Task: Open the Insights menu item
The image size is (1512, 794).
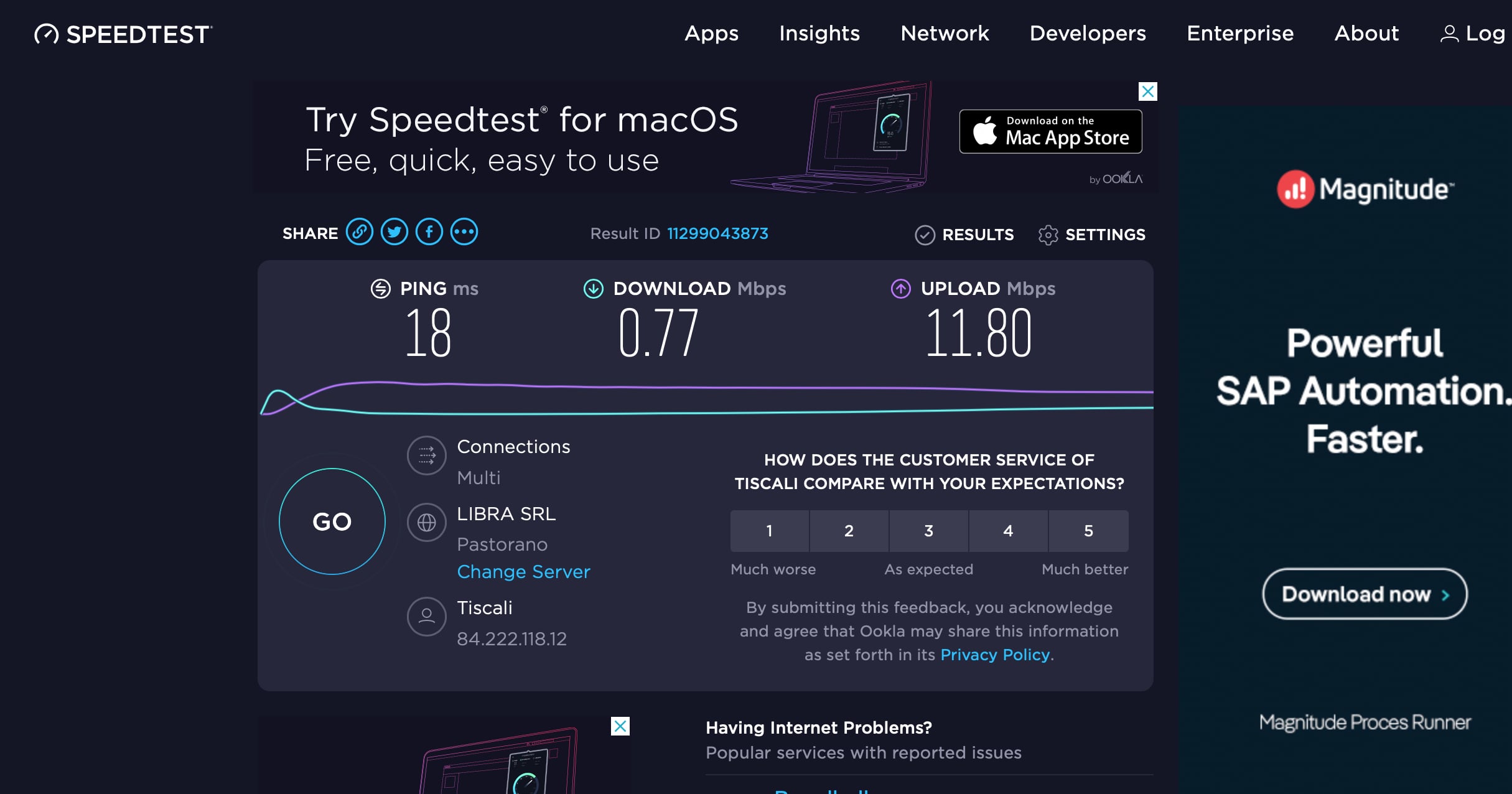Action: coord(819,33)
